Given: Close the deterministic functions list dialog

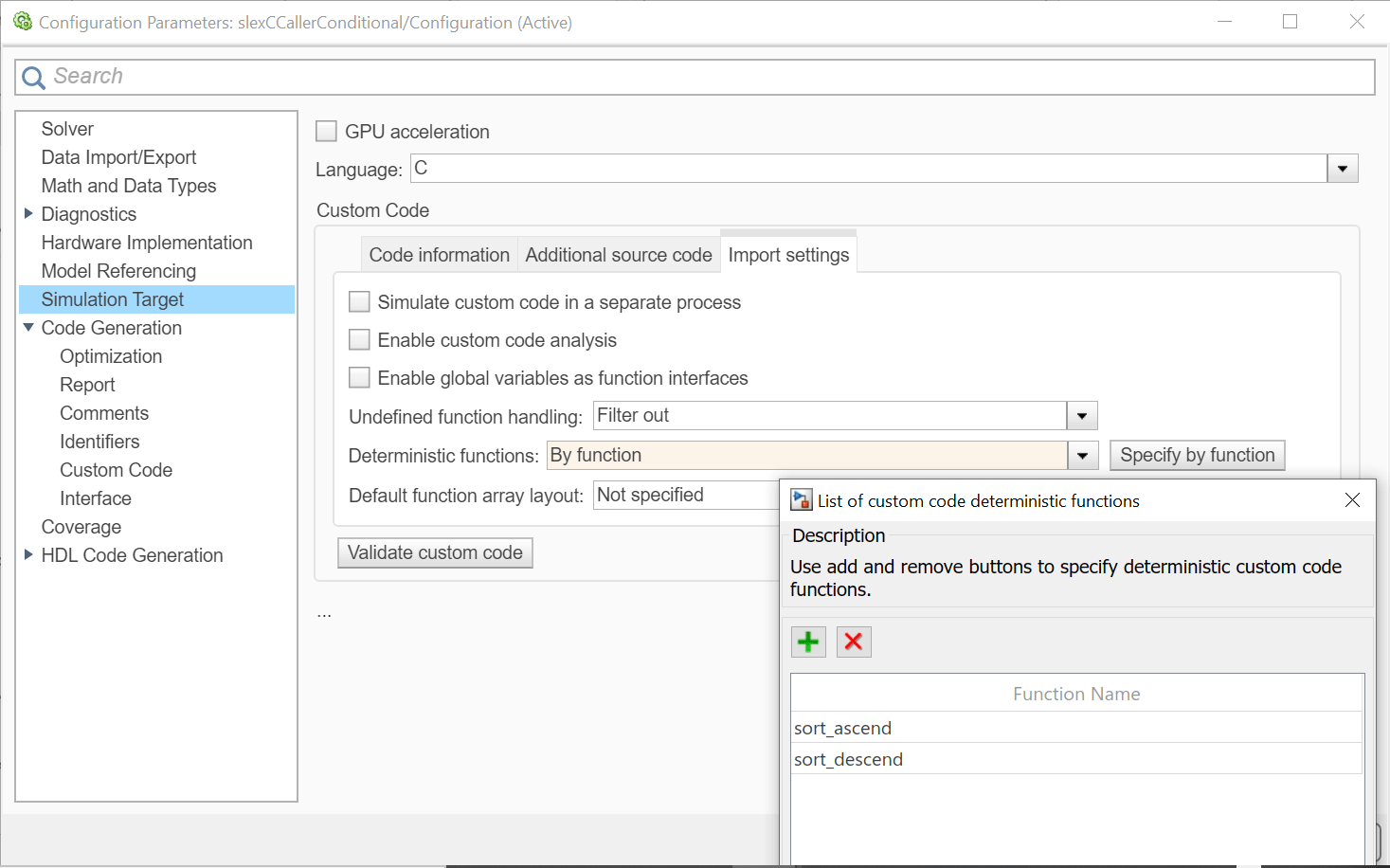Looking at the screenshot, I should [x=1352, y=500].
